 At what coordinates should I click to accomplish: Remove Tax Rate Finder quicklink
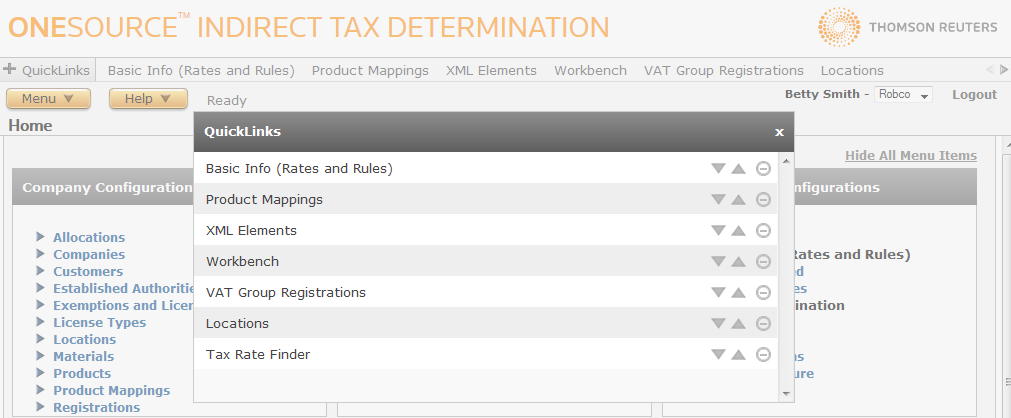click(x=763, y=355)
